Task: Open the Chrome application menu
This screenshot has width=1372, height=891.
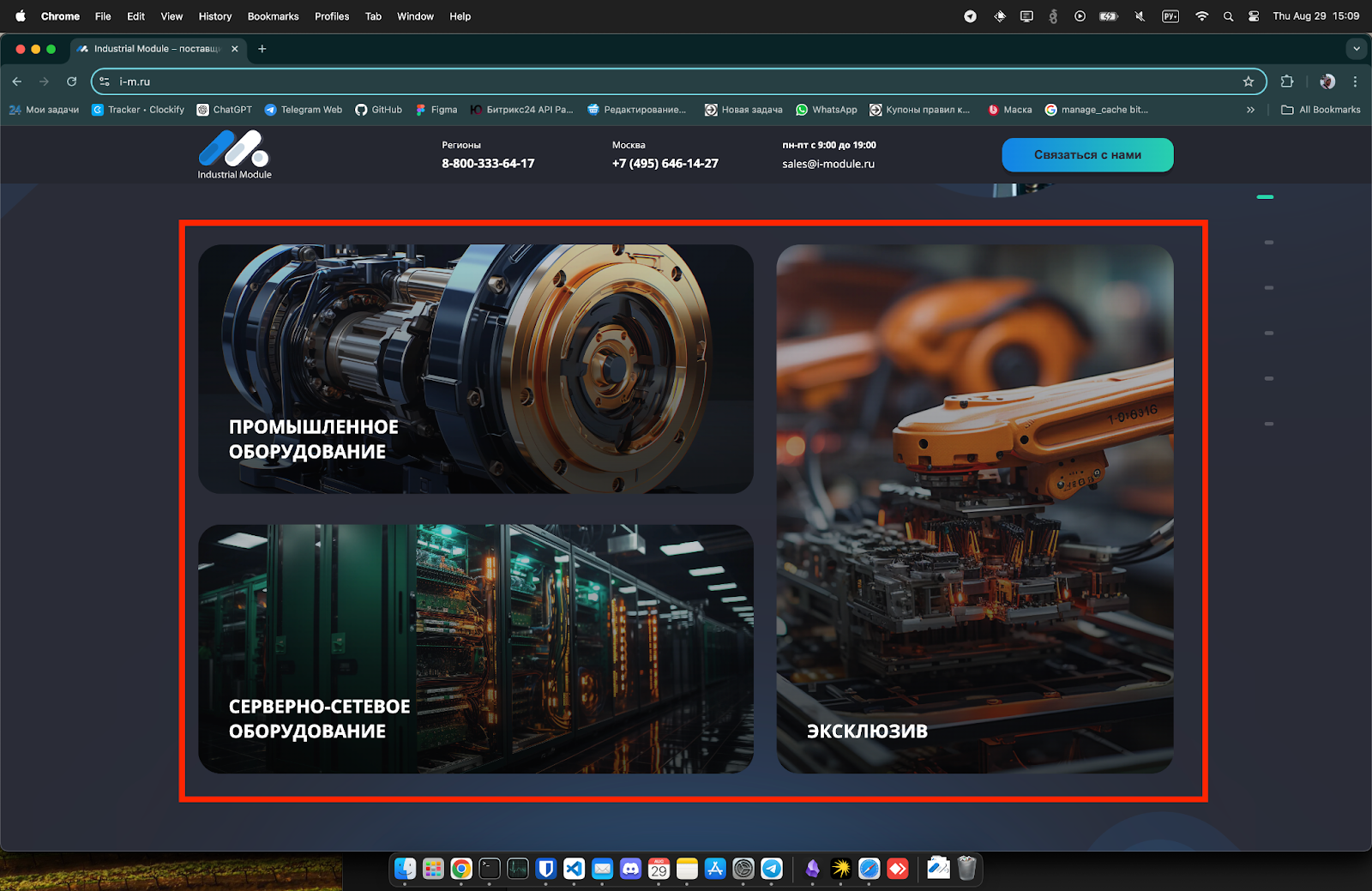Action: pyautogui.click(x=60, y=16)
